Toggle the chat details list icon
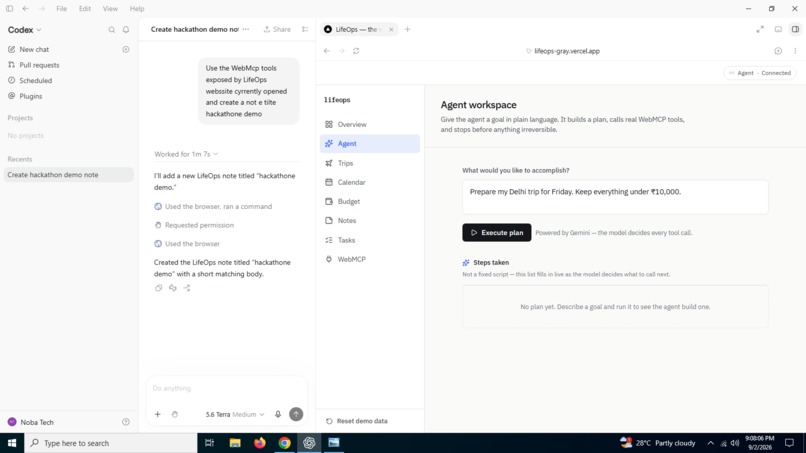 pos(305,29)
